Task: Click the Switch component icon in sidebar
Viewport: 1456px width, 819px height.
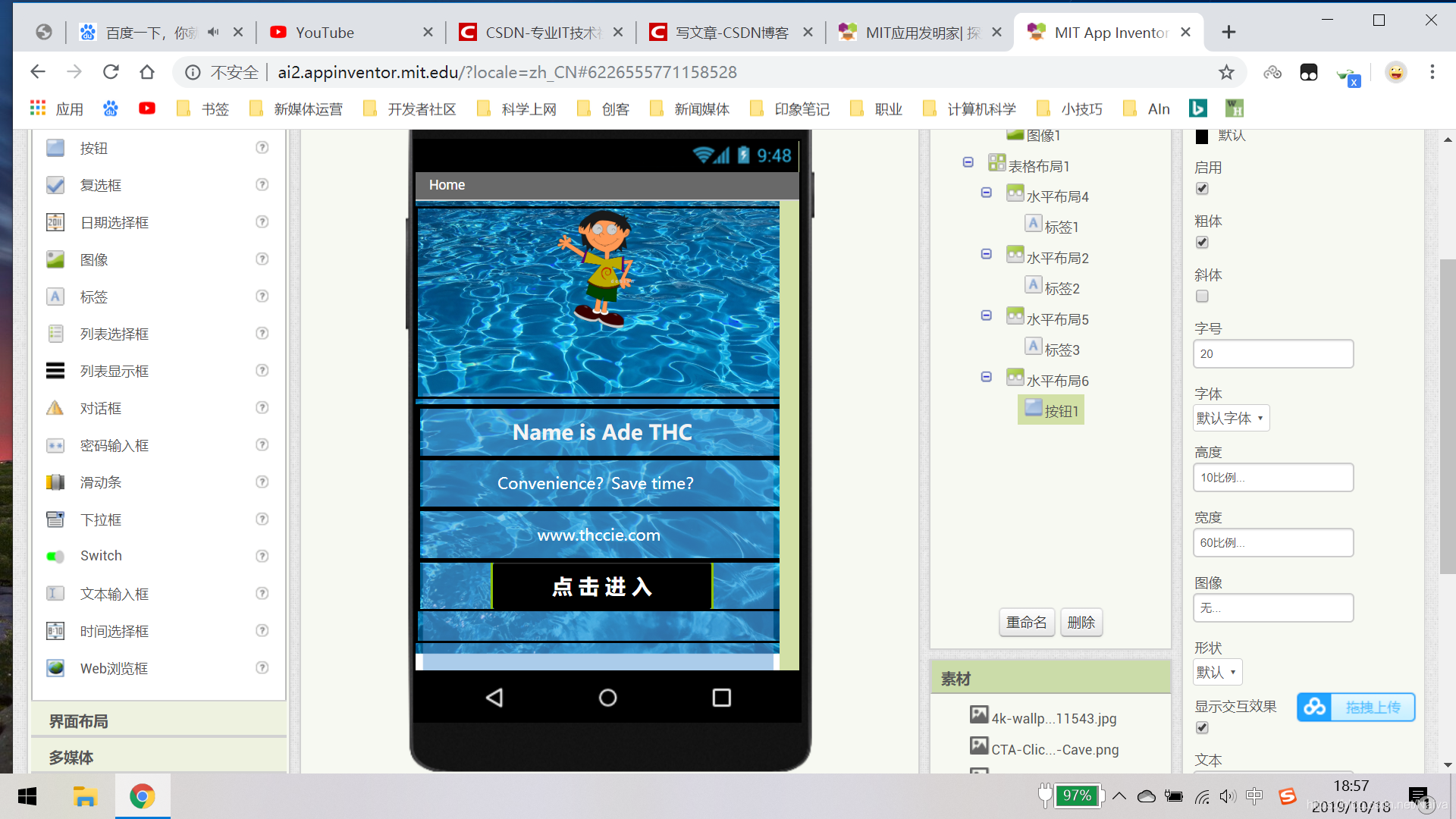Action: [55, 554]
